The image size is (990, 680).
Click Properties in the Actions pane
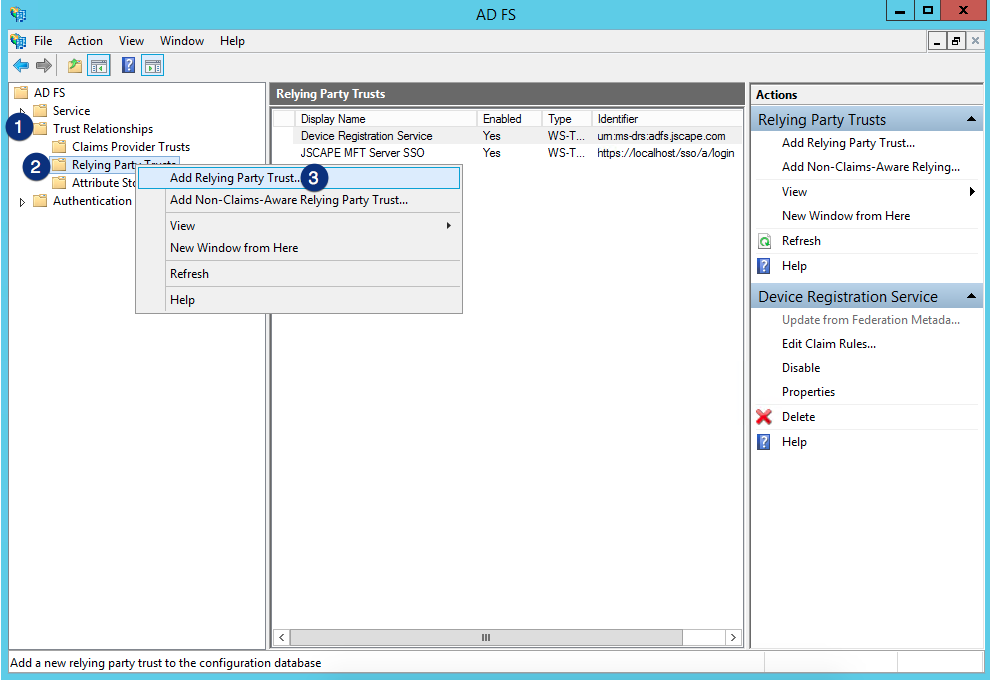pyautogui.click(x=808, y=392)
